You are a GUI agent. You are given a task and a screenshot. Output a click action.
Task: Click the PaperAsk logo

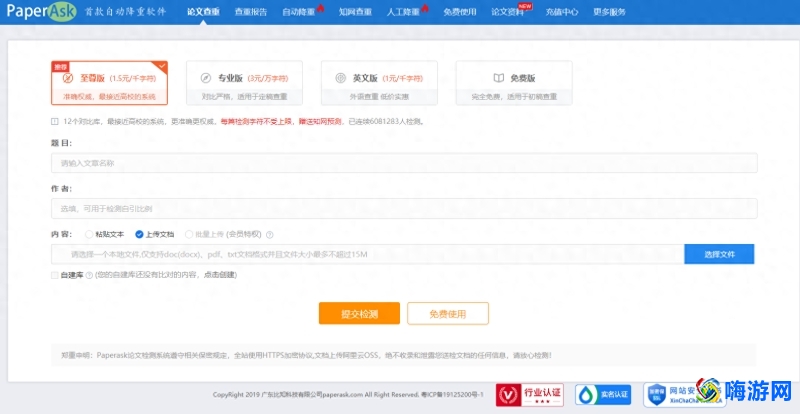coord(42,11)
